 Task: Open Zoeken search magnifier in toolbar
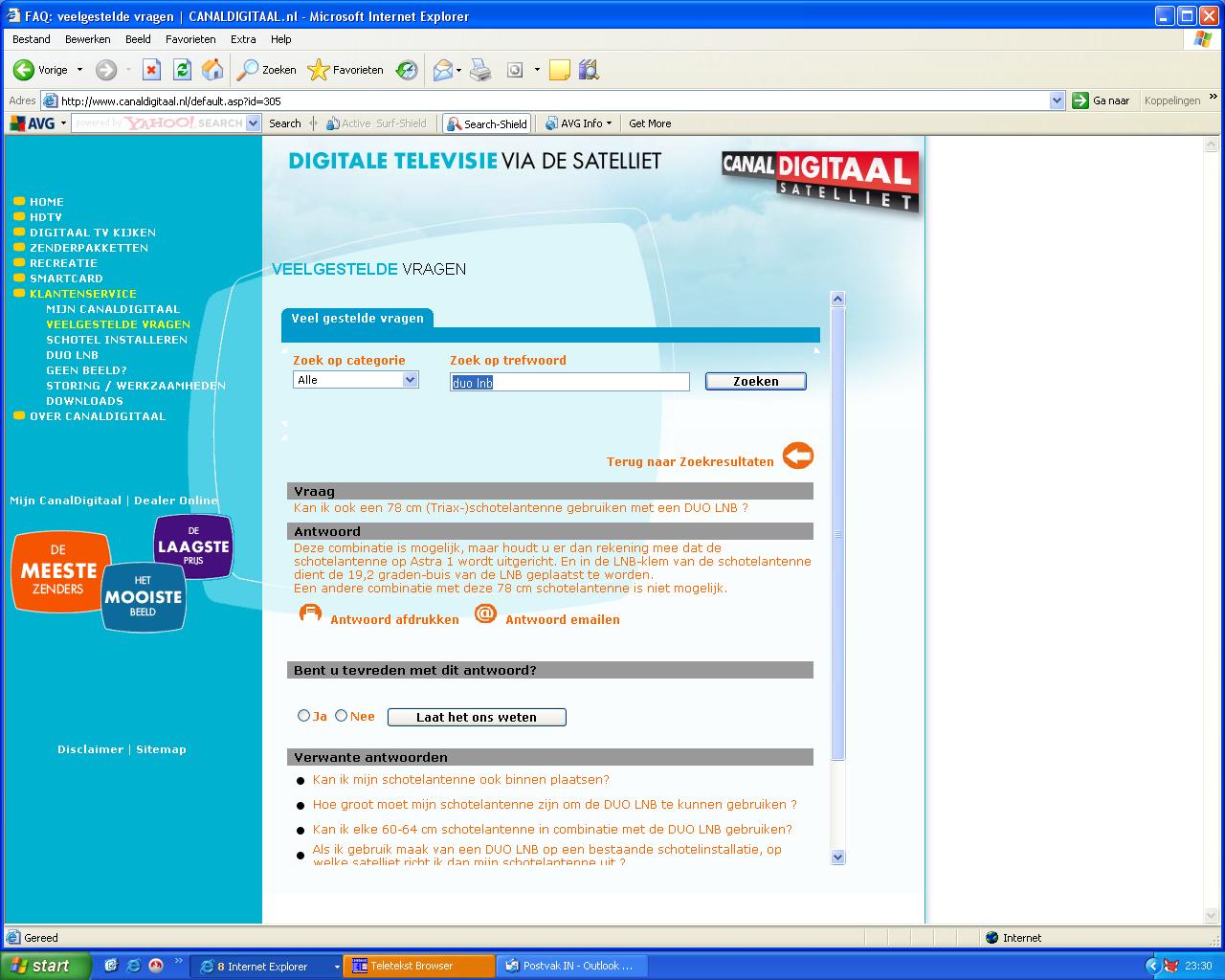267,70
